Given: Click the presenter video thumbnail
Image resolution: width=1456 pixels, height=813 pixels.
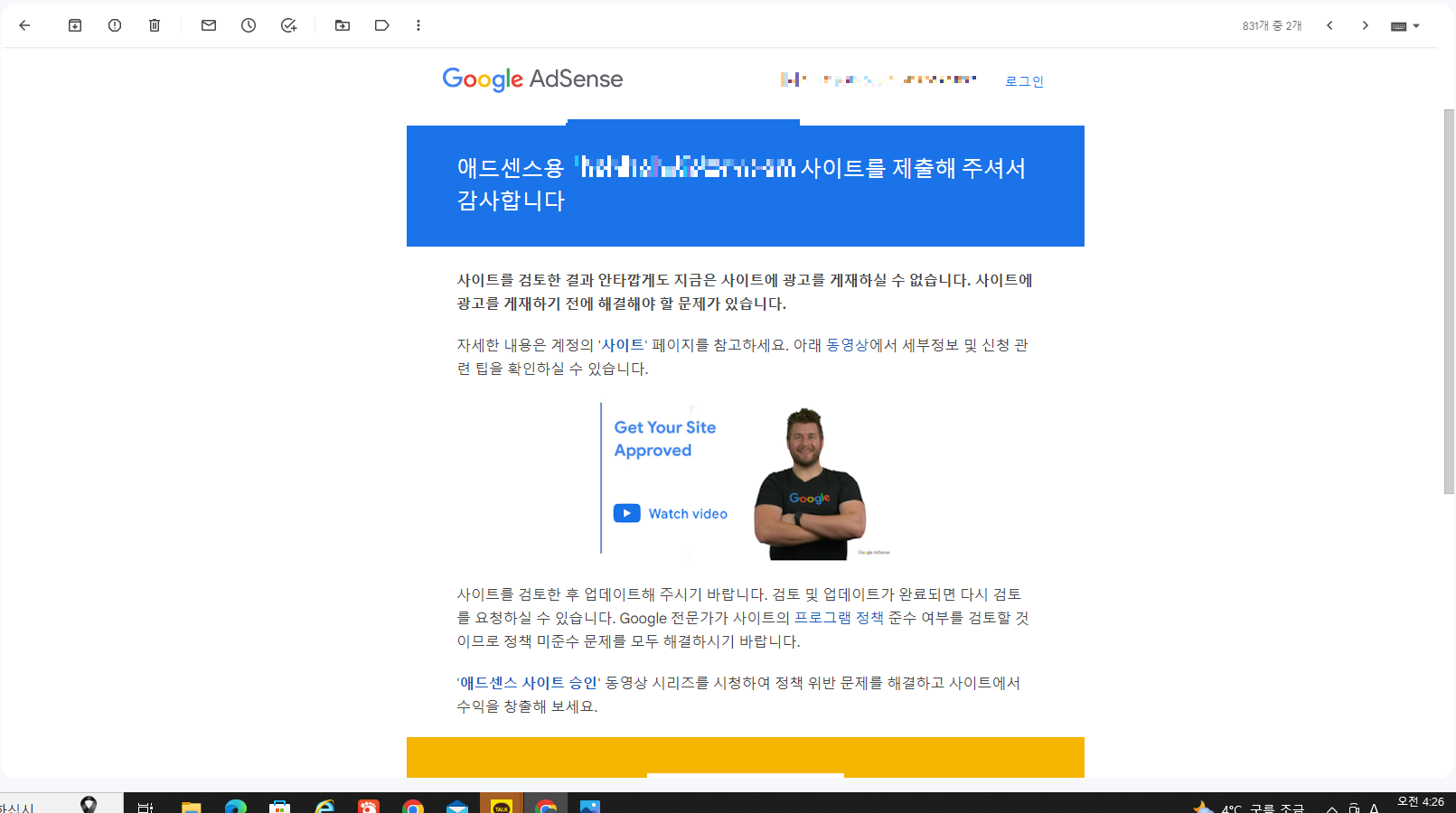Looking at the screenshot, I should 811,482.
